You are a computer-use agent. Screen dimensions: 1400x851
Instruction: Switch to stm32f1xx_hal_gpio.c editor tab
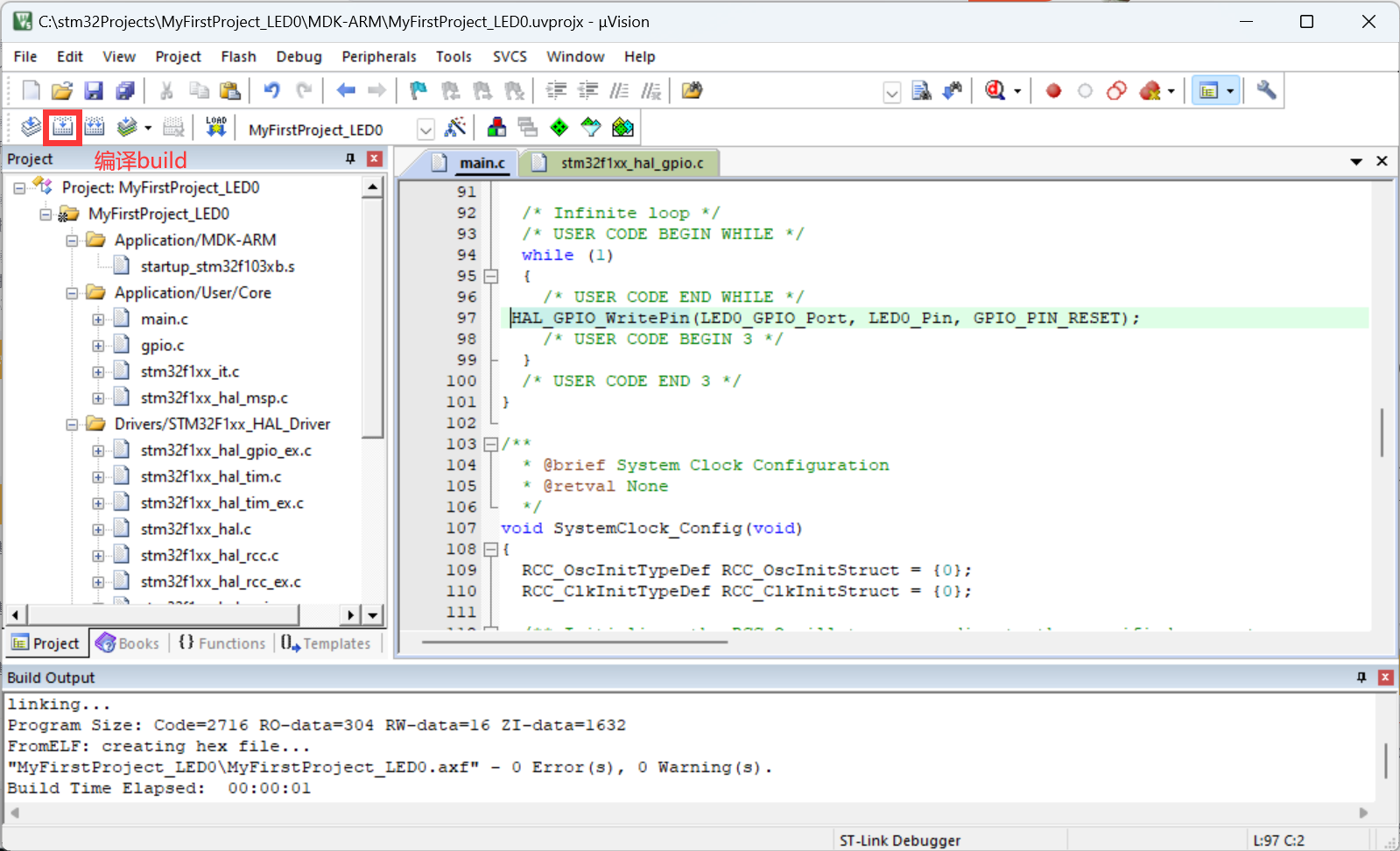[620, 162]
